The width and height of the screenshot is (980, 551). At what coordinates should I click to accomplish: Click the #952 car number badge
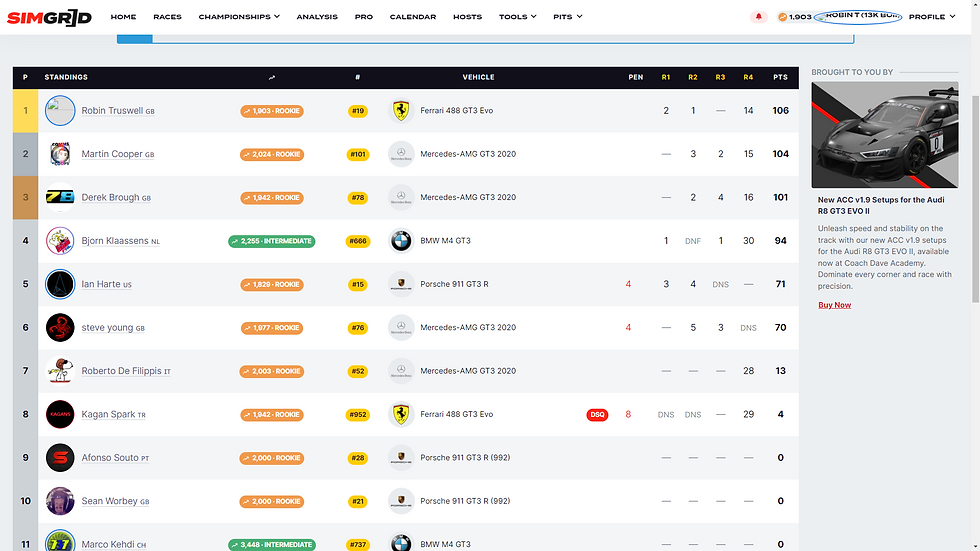pos(358,415)
